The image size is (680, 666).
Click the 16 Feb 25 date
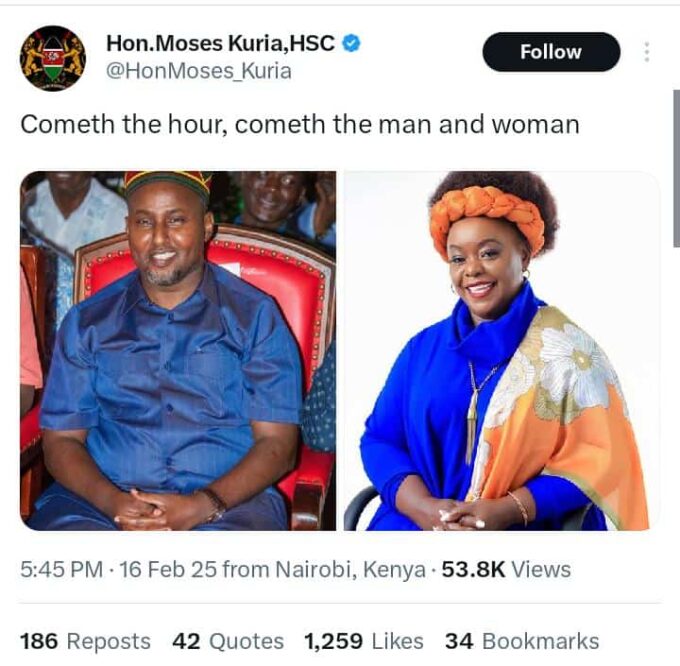point(168,569)
